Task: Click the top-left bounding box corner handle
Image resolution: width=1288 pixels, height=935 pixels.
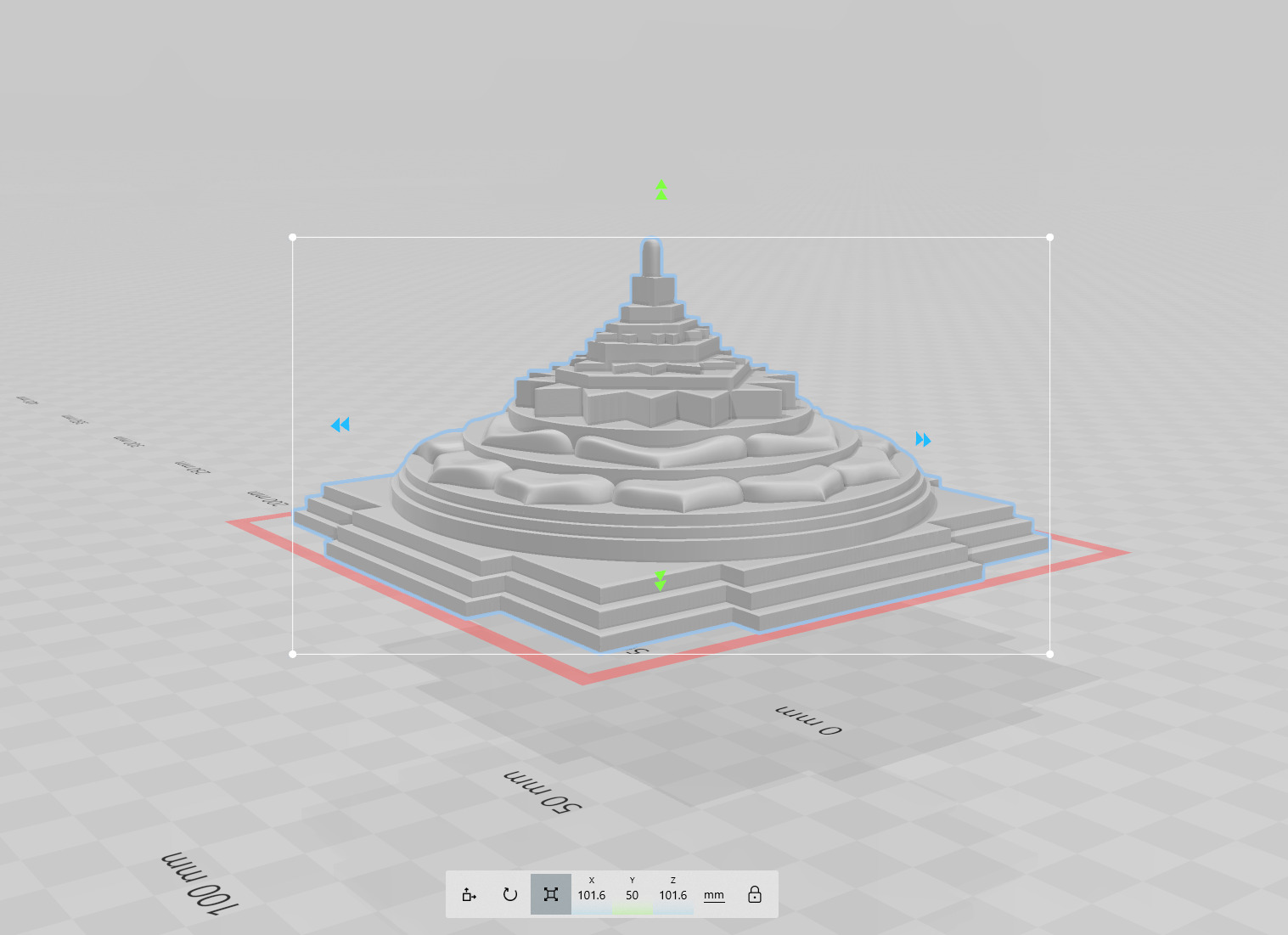Action: 293,237
